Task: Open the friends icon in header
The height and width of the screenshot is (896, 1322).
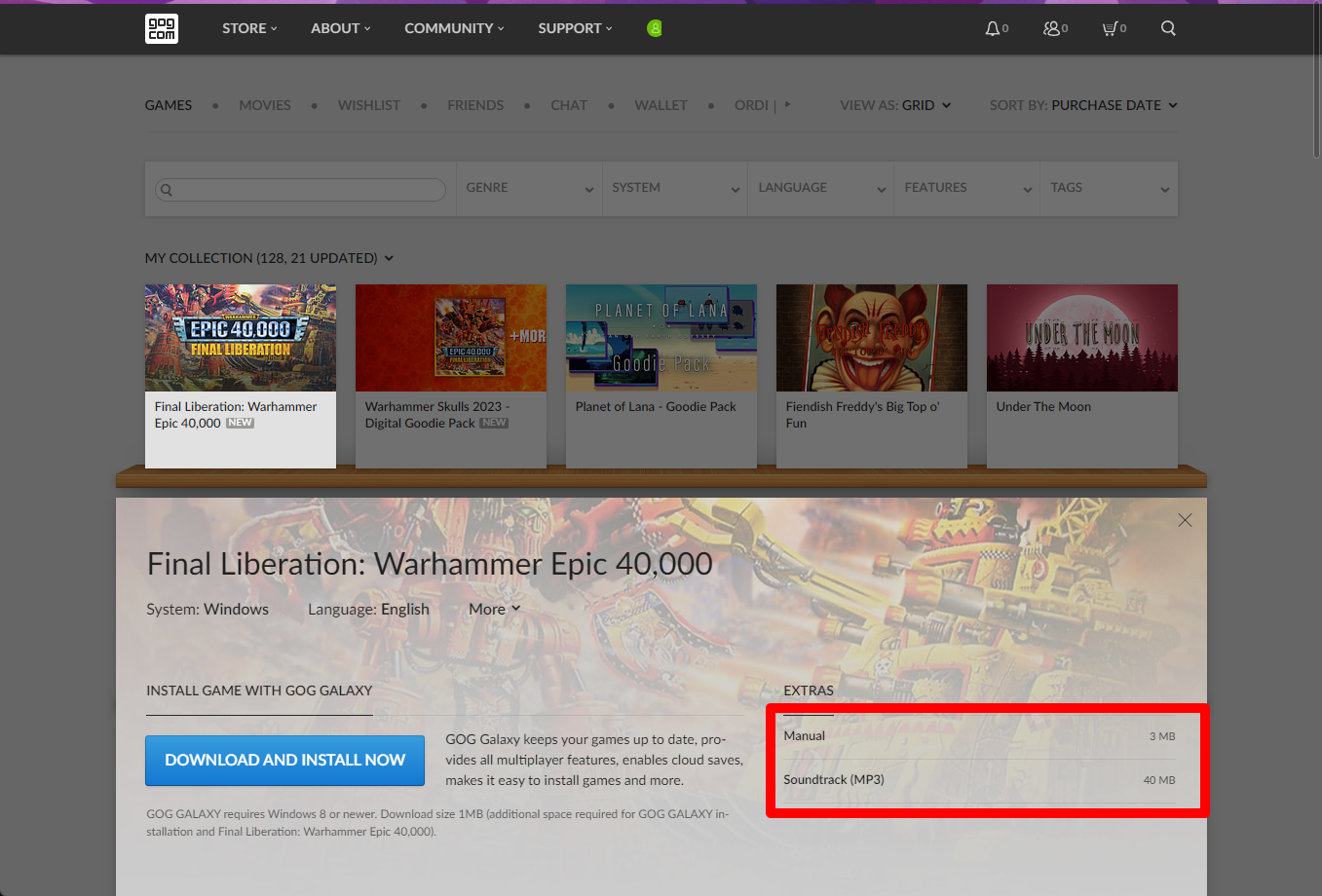Action: (1055, 28)
